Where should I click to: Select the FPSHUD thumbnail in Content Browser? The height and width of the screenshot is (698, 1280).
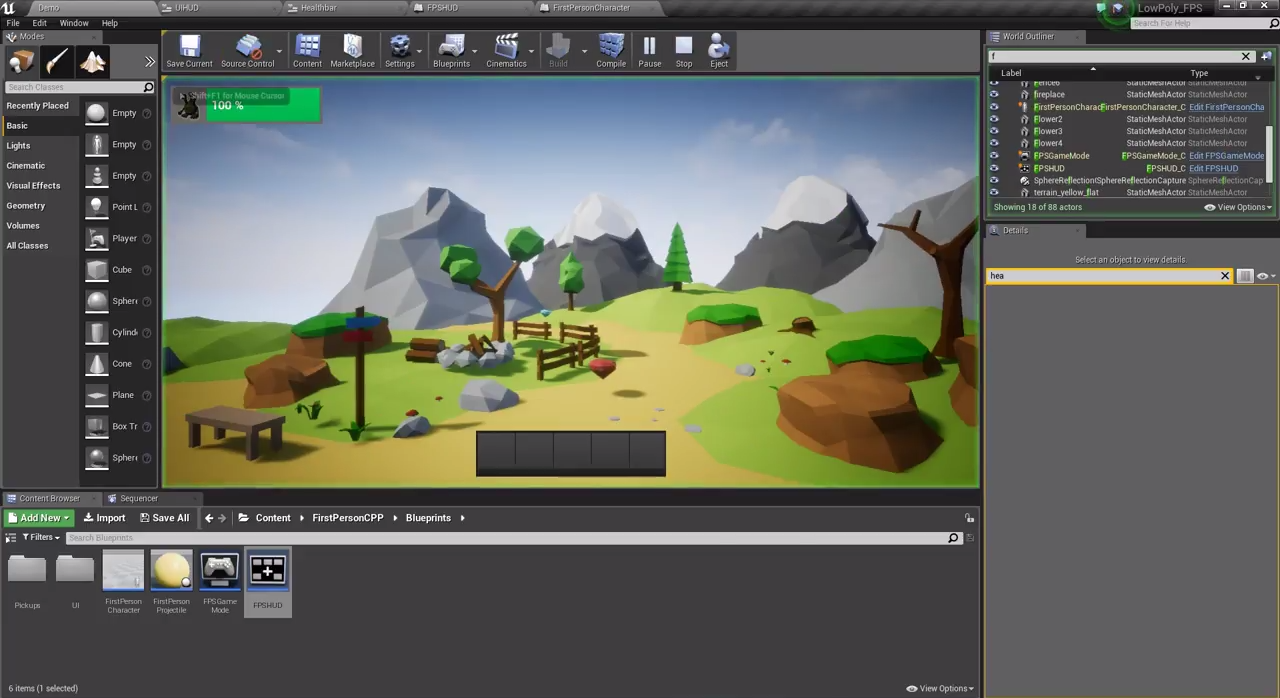pos(267,570)
